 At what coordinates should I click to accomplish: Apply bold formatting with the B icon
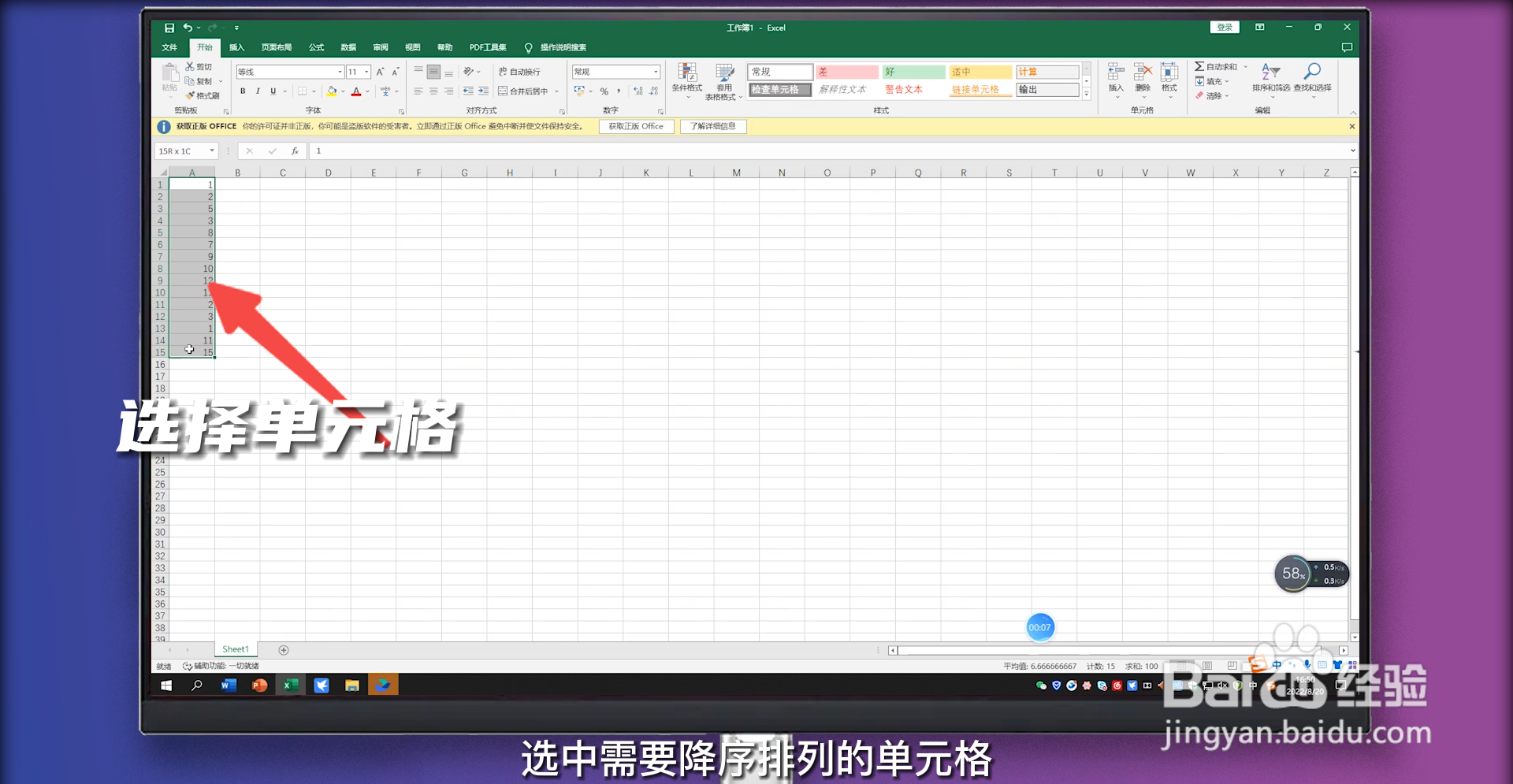pos(243,91)
